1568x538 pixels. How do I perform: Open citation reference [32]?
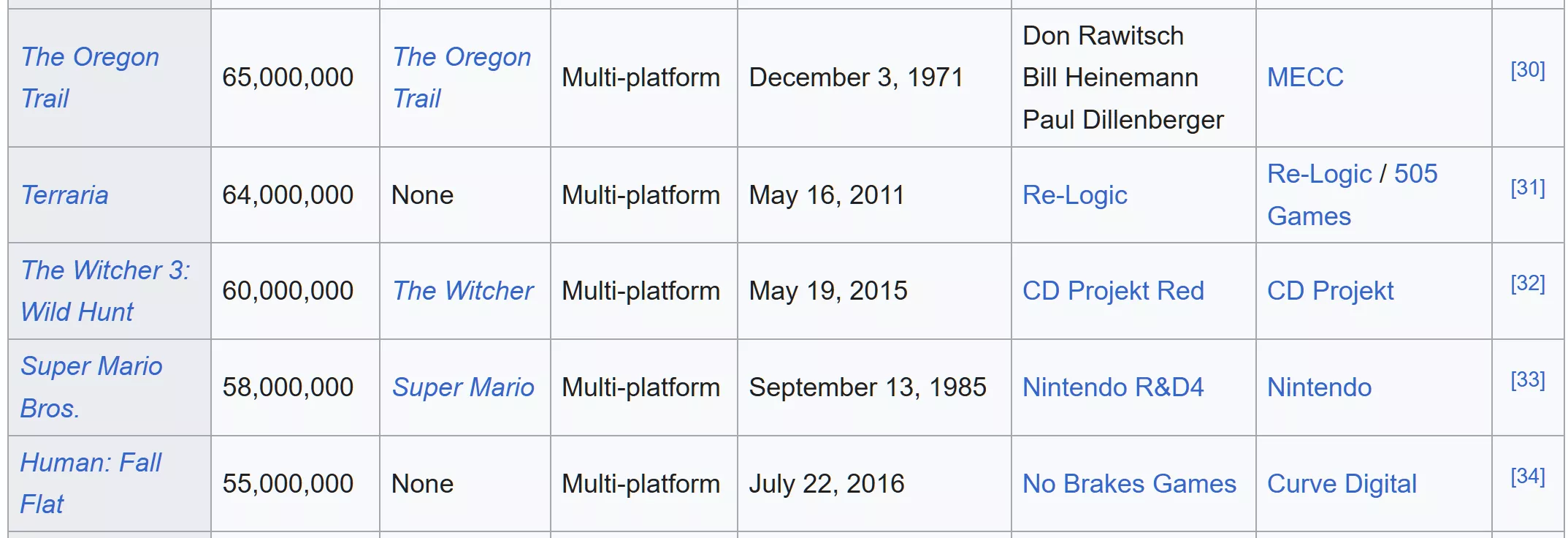(x=1527, y=284)
